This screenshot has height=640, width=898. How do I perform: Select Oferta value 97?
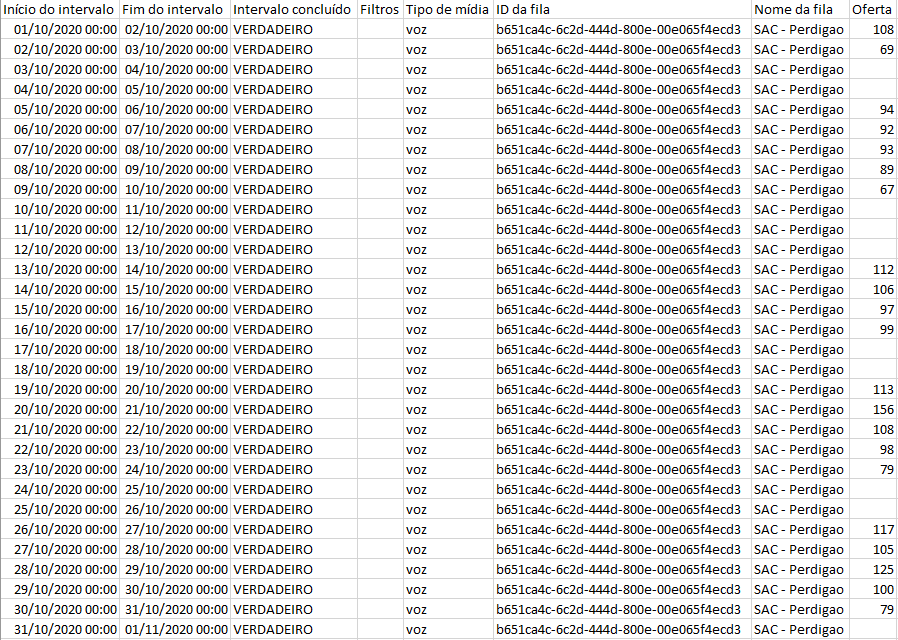coord(873,310)
